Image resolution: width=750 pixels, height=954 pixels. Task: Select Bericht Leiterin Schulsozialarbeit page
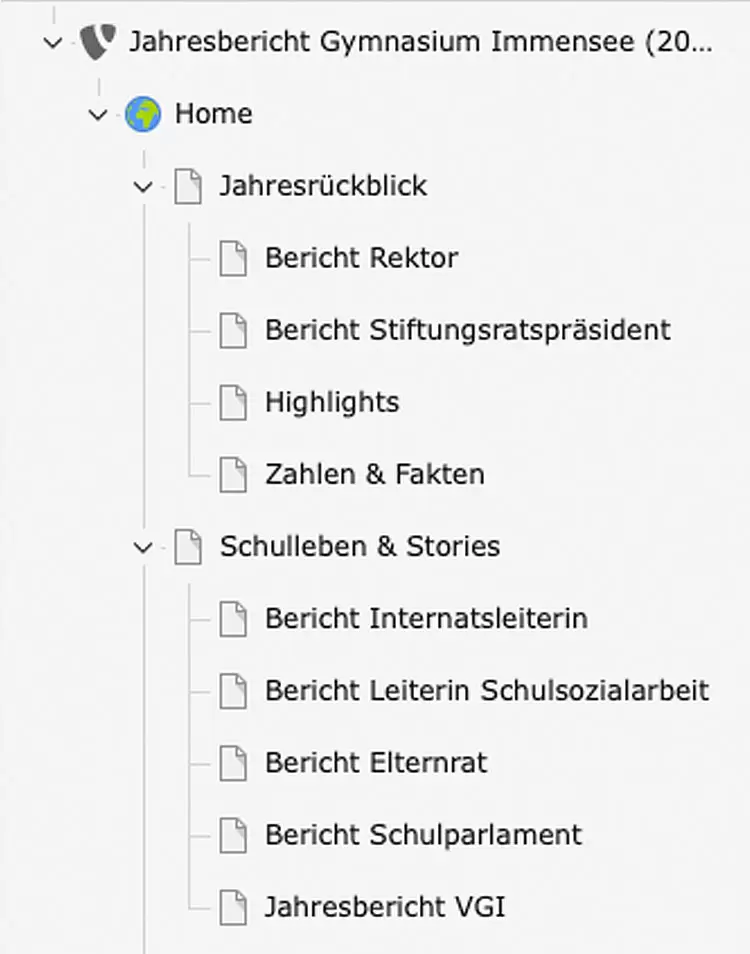click(x=487, y=691)
